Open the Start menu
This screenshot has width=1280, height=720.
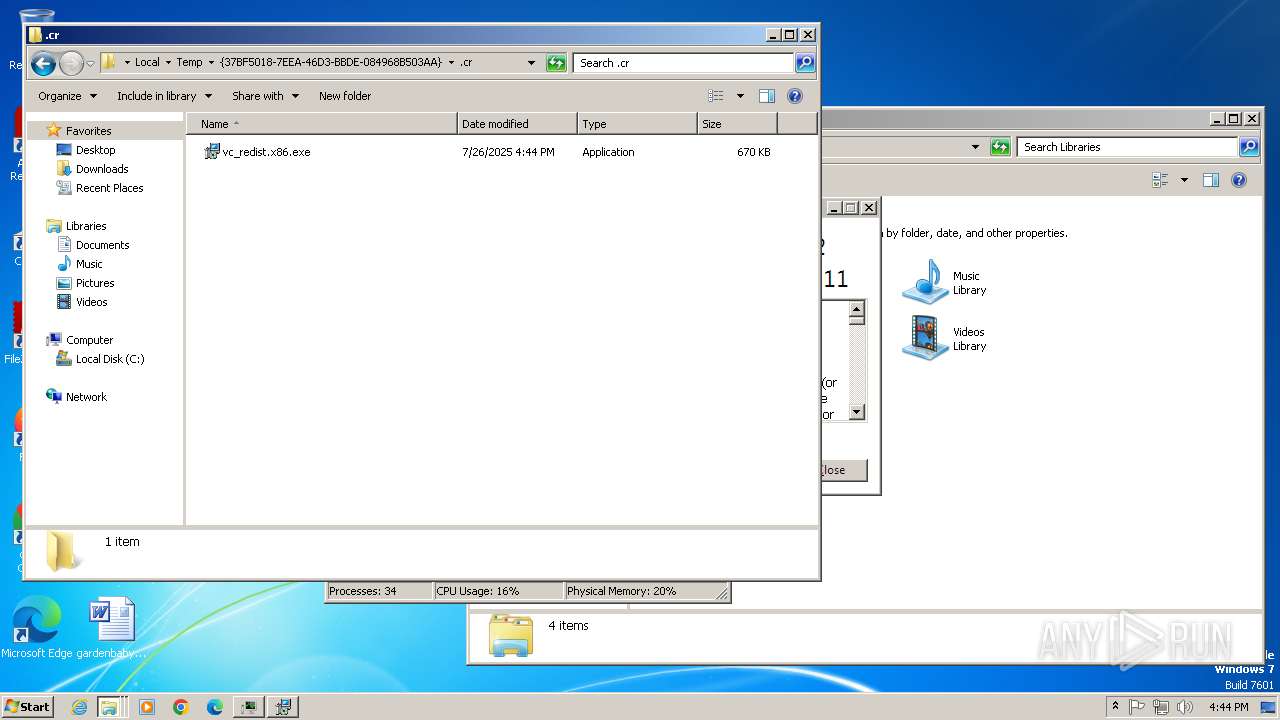click(27, 706)
